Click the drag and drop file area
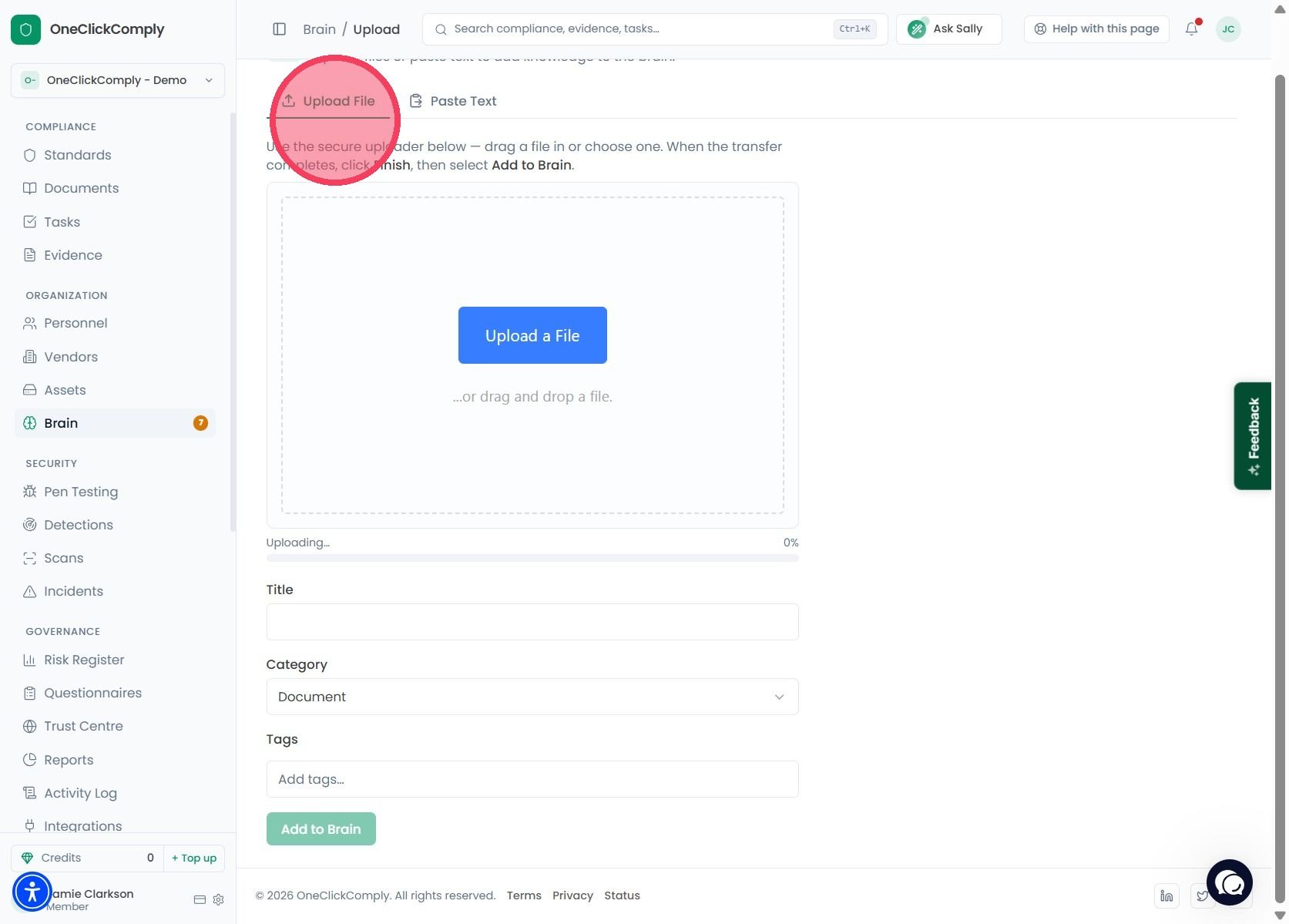The width and height of the screenshot is (1289, 924). point(532,355)
